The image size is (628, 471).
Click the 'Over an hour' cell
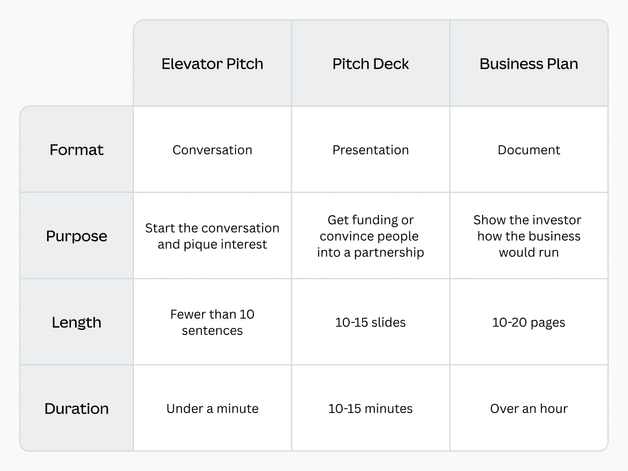[528, 408]
